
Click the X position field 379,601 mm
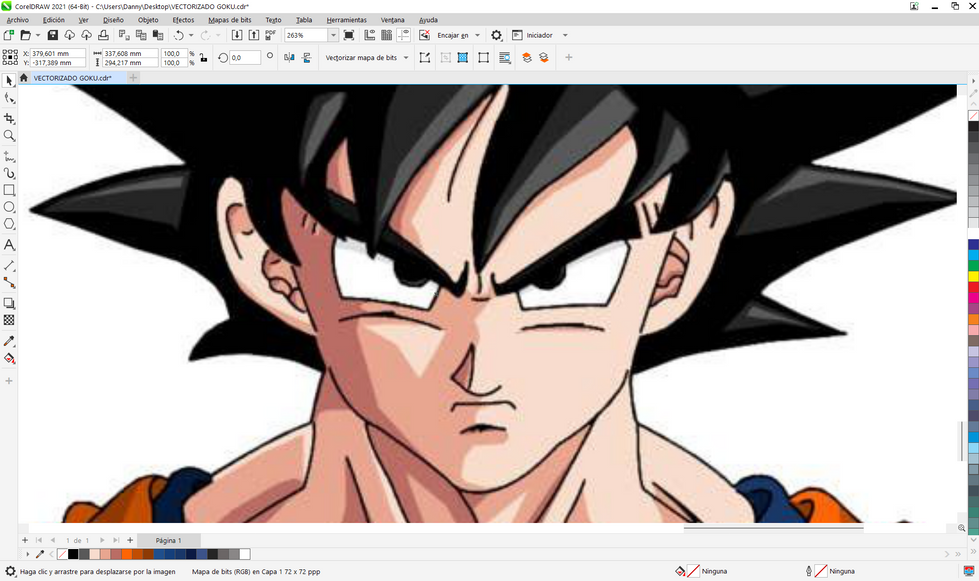coord(57,54)
